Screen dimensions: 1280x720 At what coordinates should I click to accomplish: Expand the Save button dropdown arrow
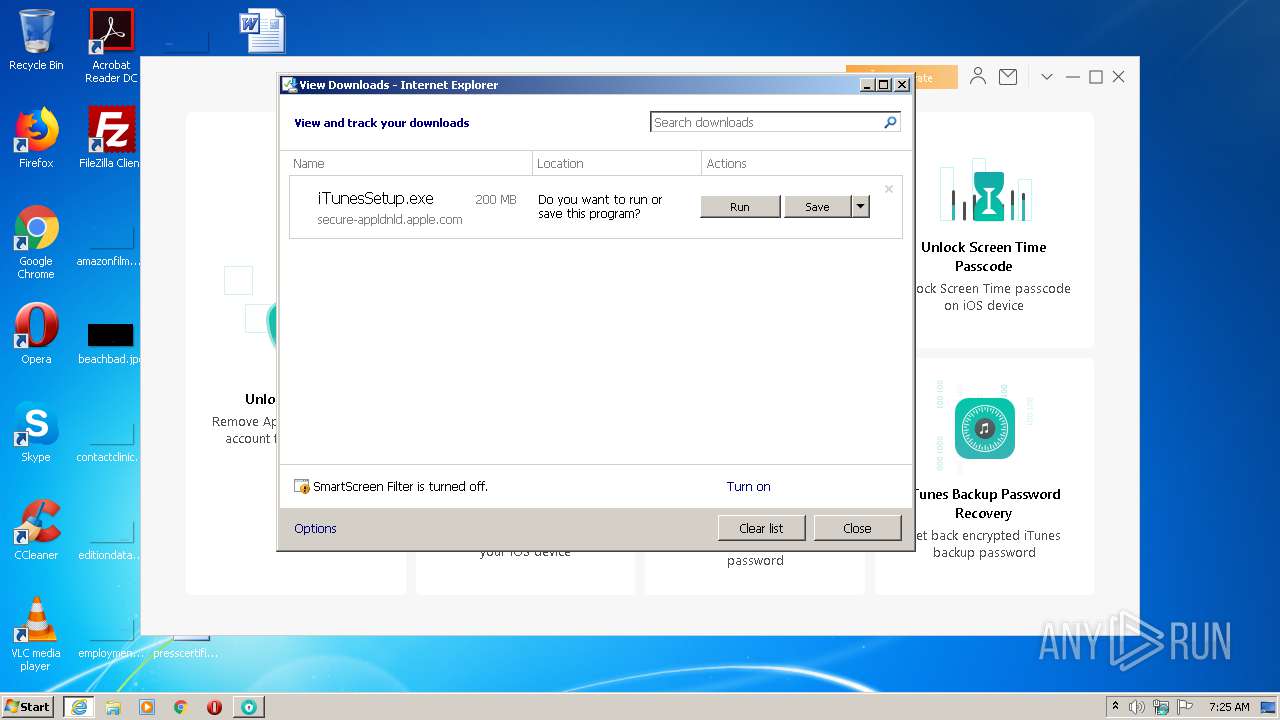860,207
